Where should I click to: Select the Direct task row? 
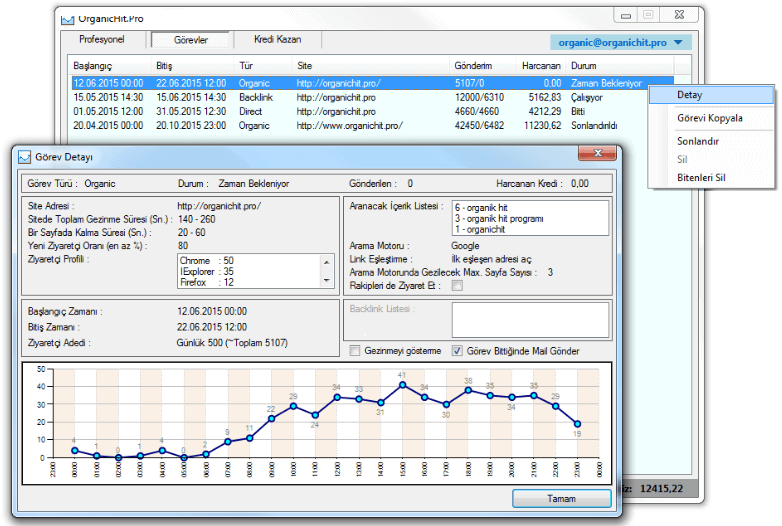372,111
